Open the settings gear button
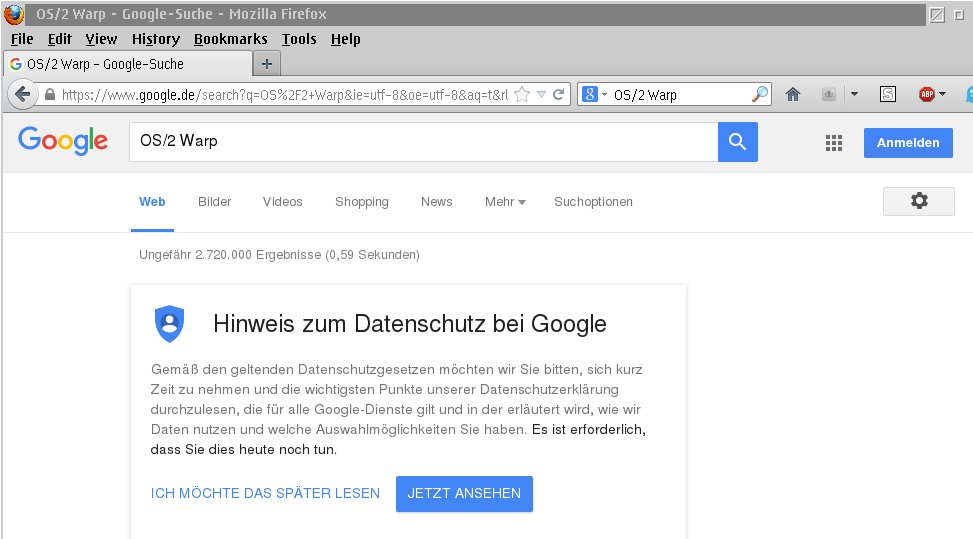973x539 pixels. pyautogui.click(x=918, y=201)
